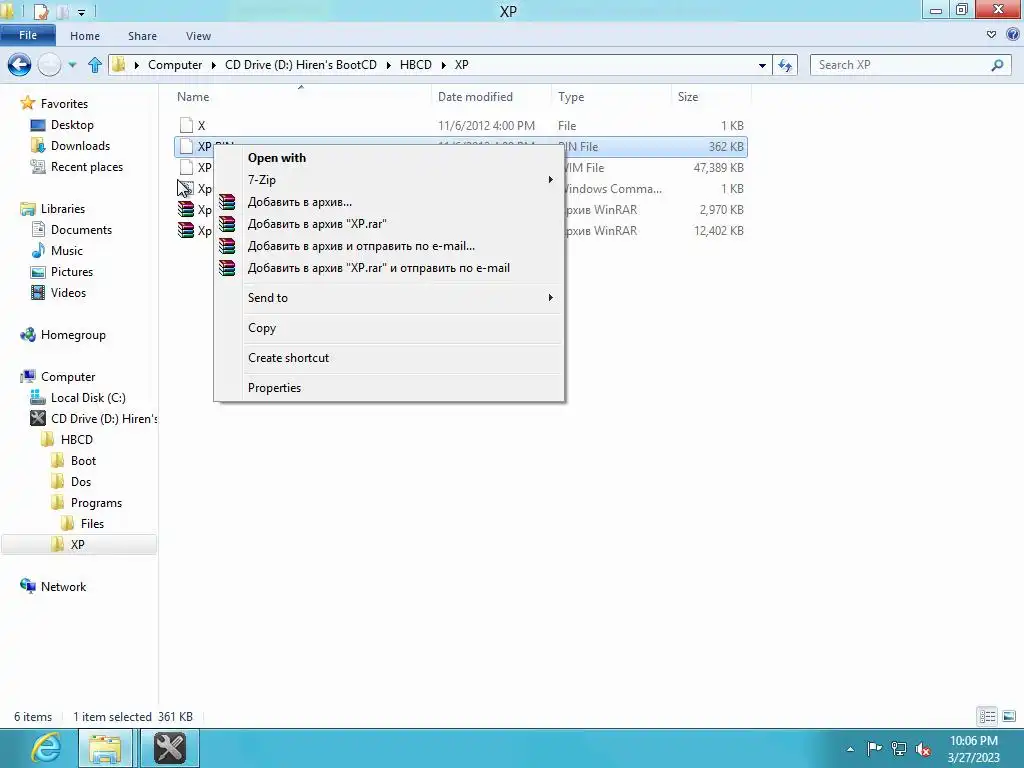
Task: Click the Favorites star icon
Action: (x=27, y=103)
